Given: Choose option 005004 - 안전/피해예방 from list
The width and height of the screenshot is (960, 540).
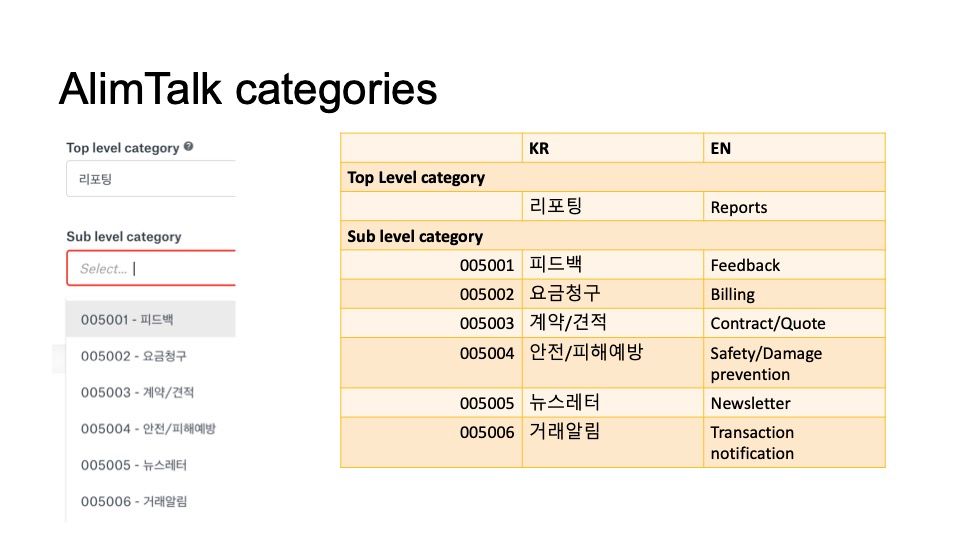Looking at the screenshot, I should [151, 429].
